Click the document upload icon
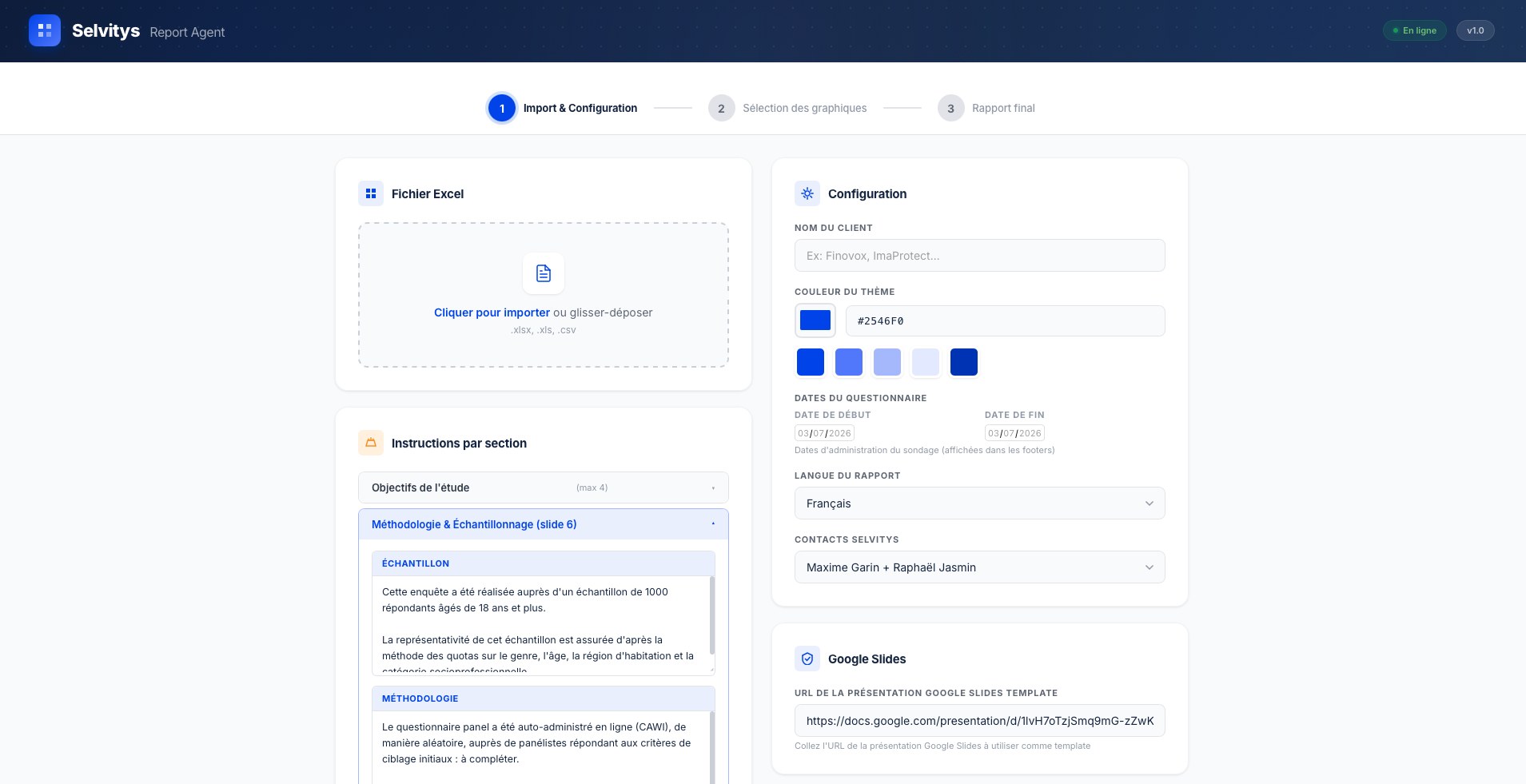 point(544,273)
